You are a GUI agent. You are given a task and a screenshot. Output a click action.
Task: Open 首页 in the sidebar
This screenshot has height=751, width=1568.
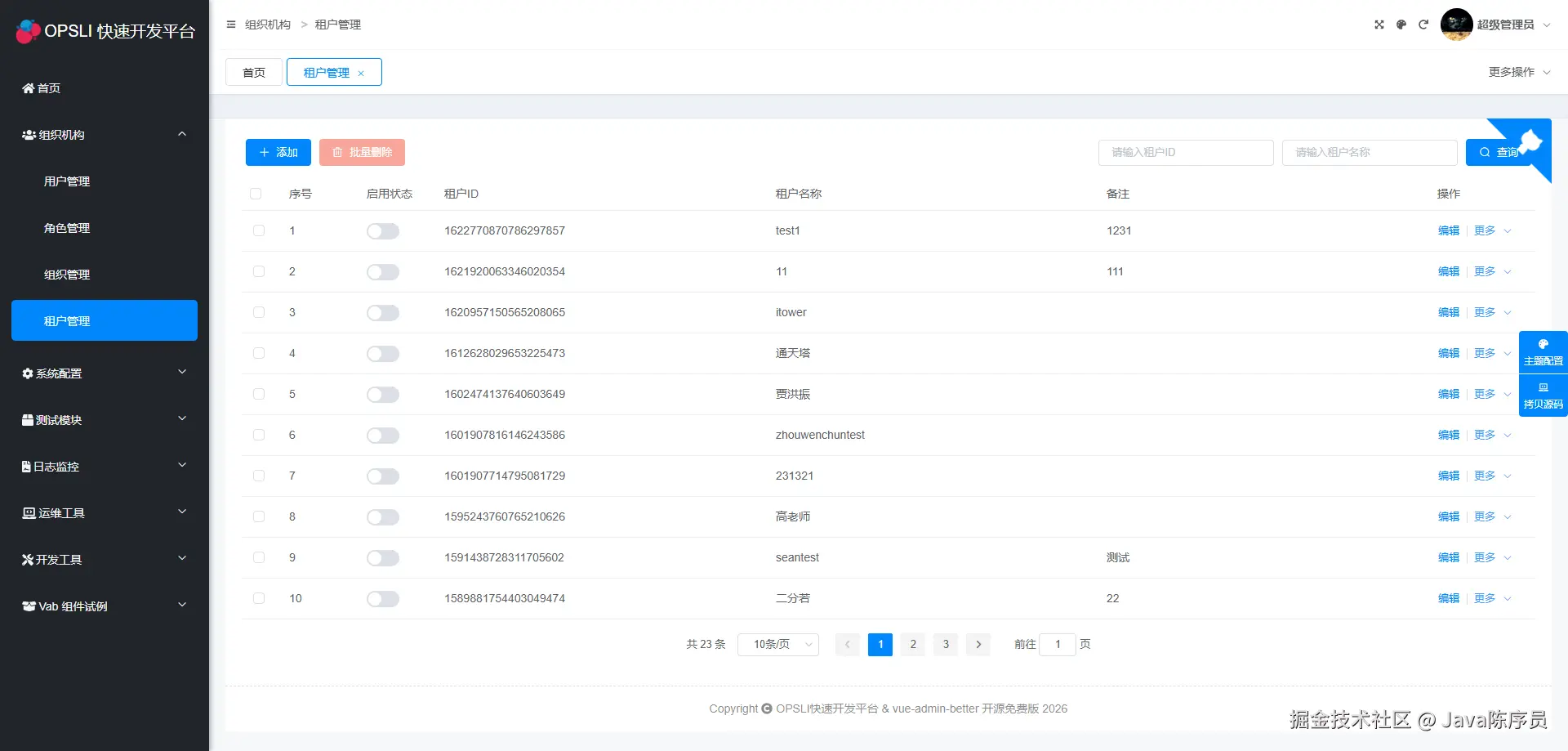[x=105, y=88]
